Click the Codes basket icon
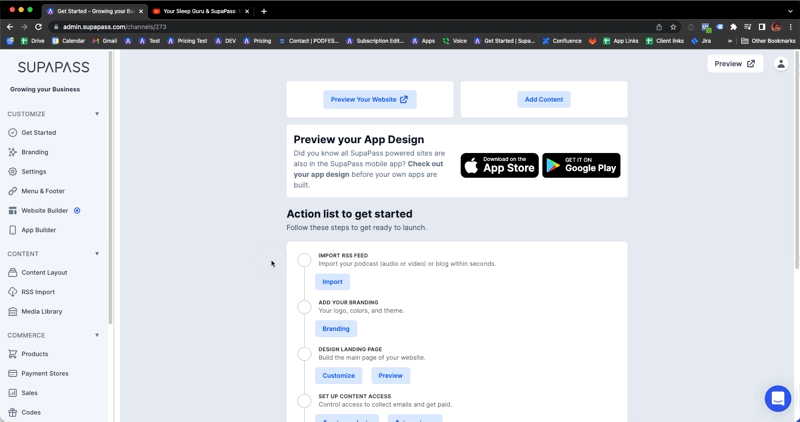The image size is (800, 422). (x=13, y=412)
